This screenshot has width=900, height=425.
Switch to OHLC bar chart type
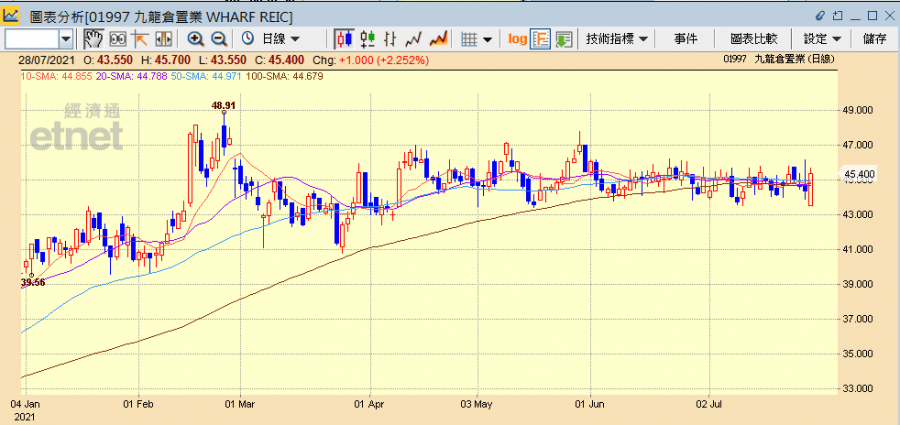pyautogui.click(x=391, y=38)
